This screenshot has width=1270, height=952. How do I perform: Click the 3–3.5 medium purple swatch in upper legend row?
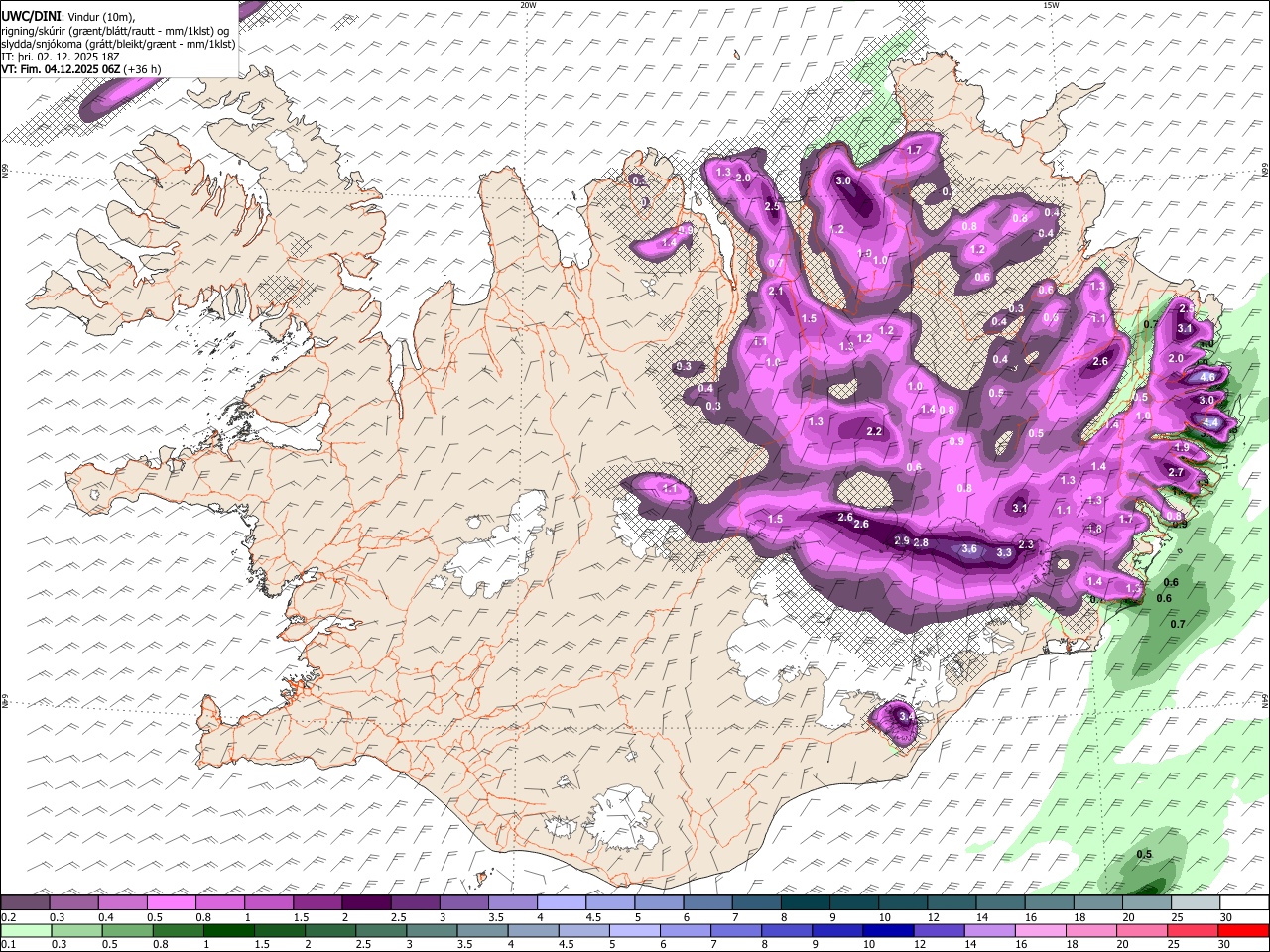pos(462,902)
